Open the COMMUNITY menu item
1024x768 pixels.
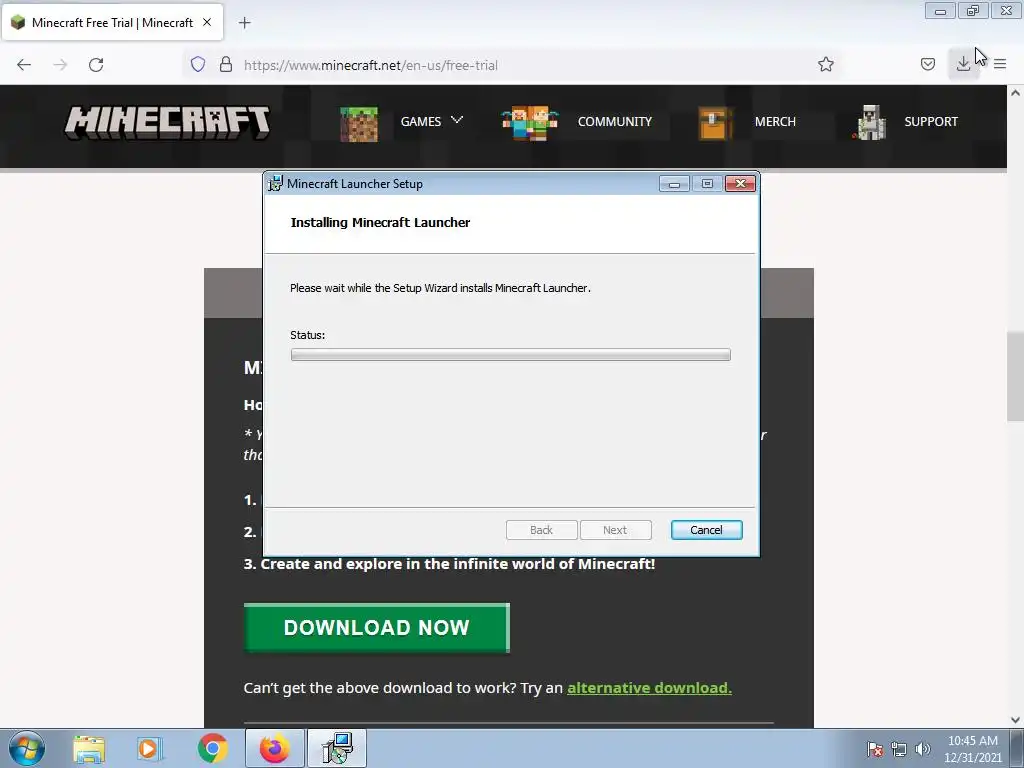615,121
